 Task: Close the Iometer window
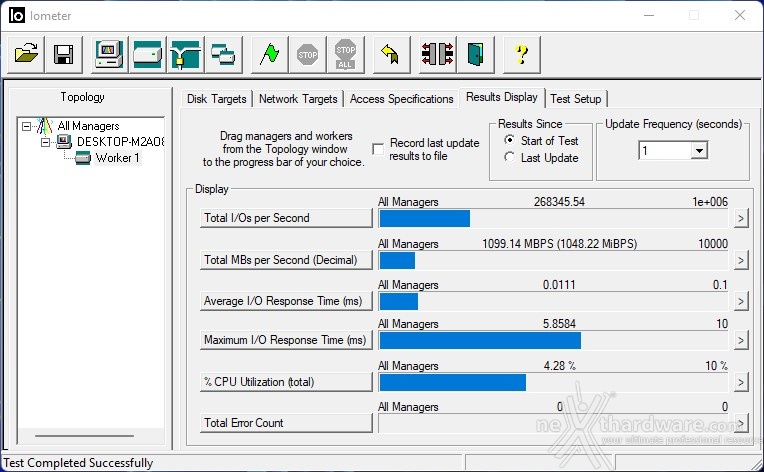(740, 15)
